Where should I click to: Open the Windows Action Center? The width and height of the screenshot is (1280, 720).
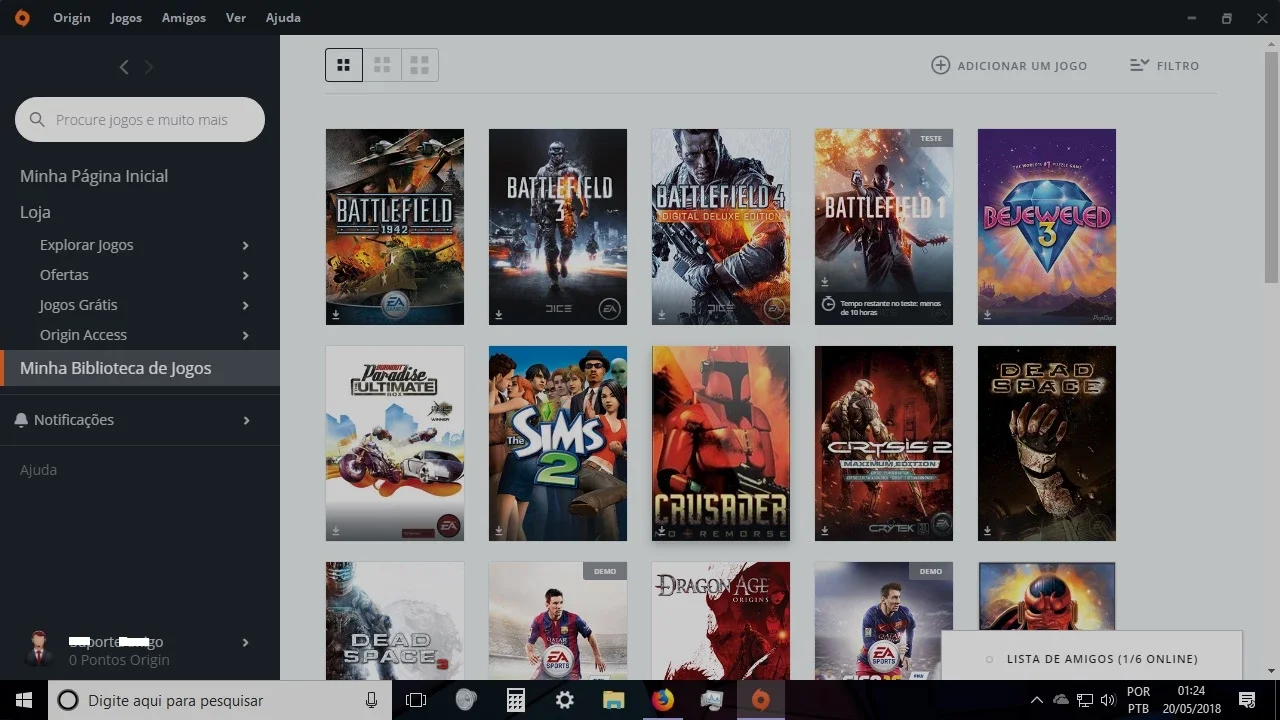click(x=1247, y=700)
